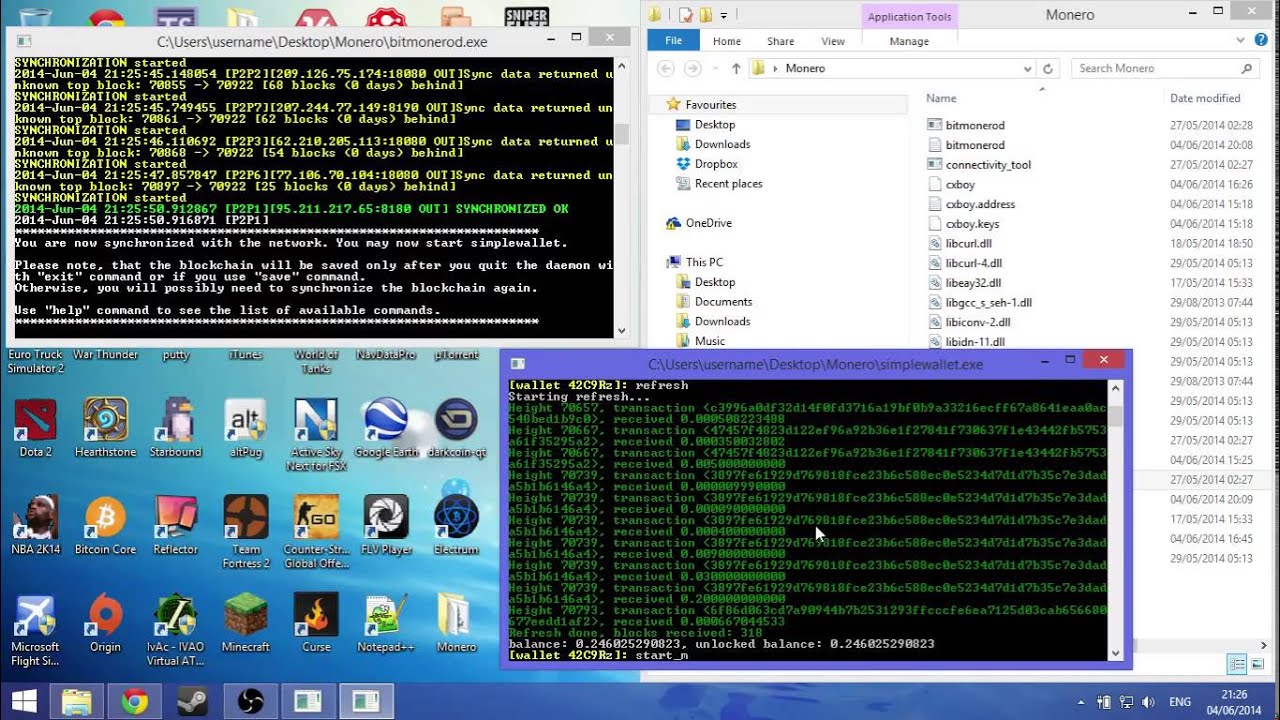Select the IvAc IVAO Virtual ATC icon
Screen dimensions: 1280x720
(x=176, y=630)
